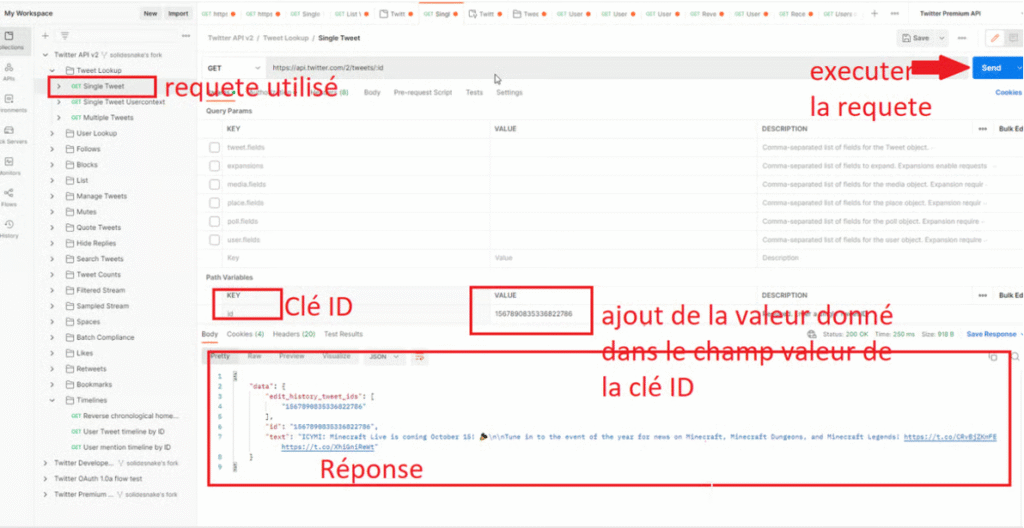Screen dimensions: 1024x528
Task: Select the Single Tweet Usercontext request
Action: (124, 102)
